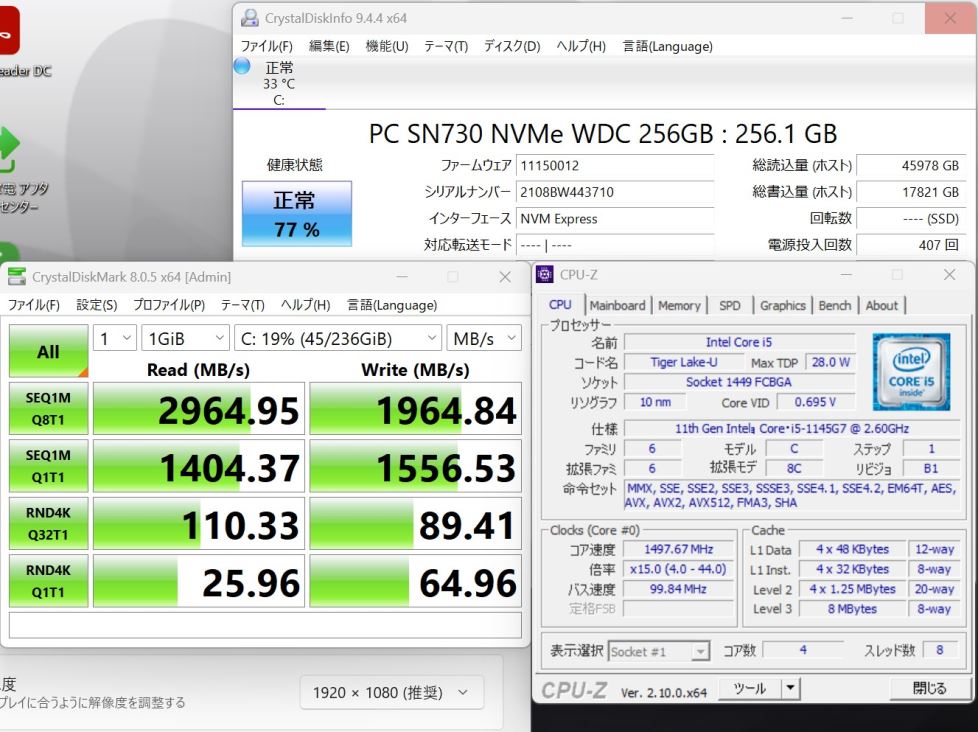The image size is (978, 732).
Task: Run the RND4K Q32T1 test
Action: [x=48, y=523]
